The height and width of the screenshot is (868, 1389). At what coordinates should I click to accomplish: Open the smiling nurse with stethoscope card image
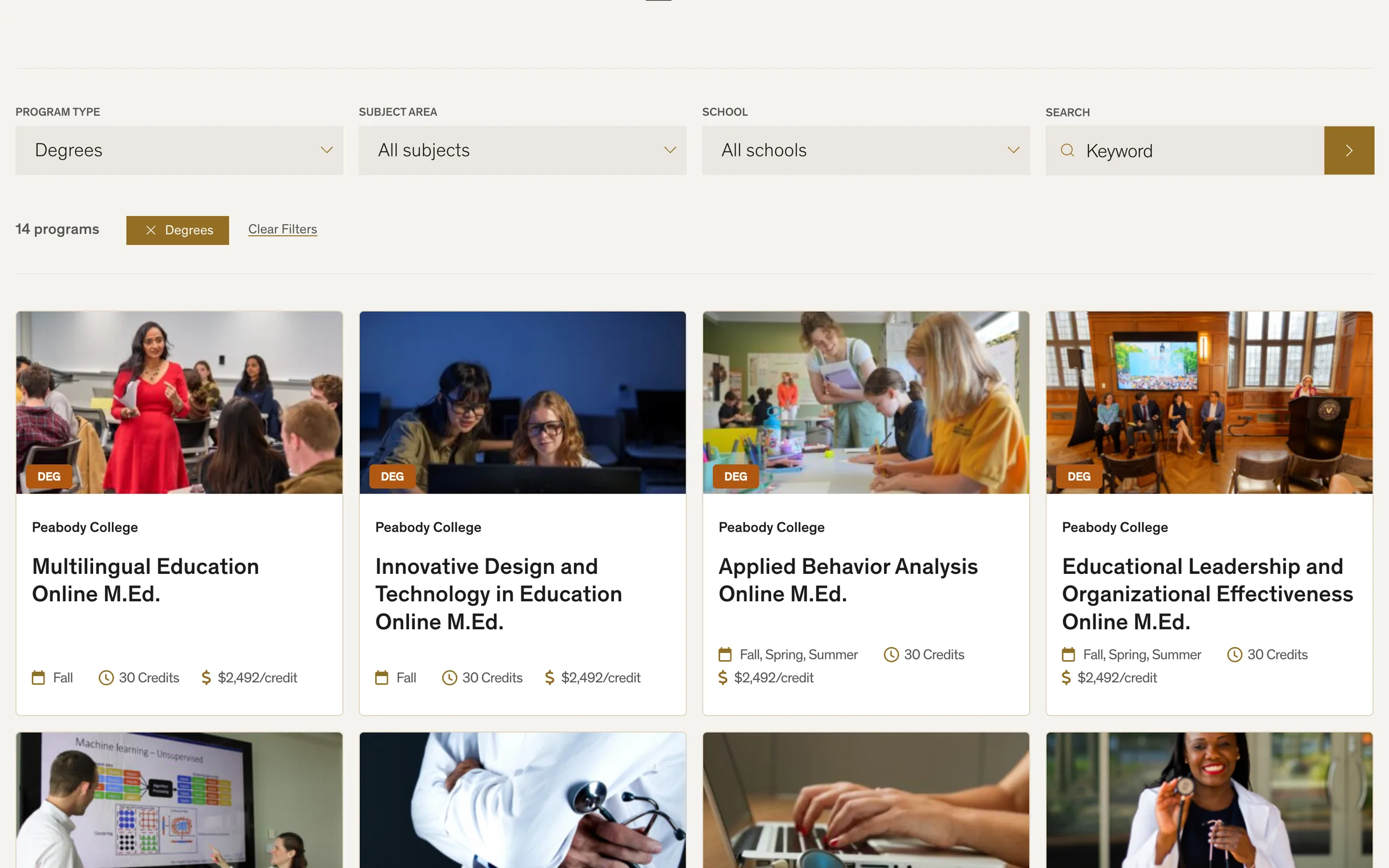tap(1209, 800)
